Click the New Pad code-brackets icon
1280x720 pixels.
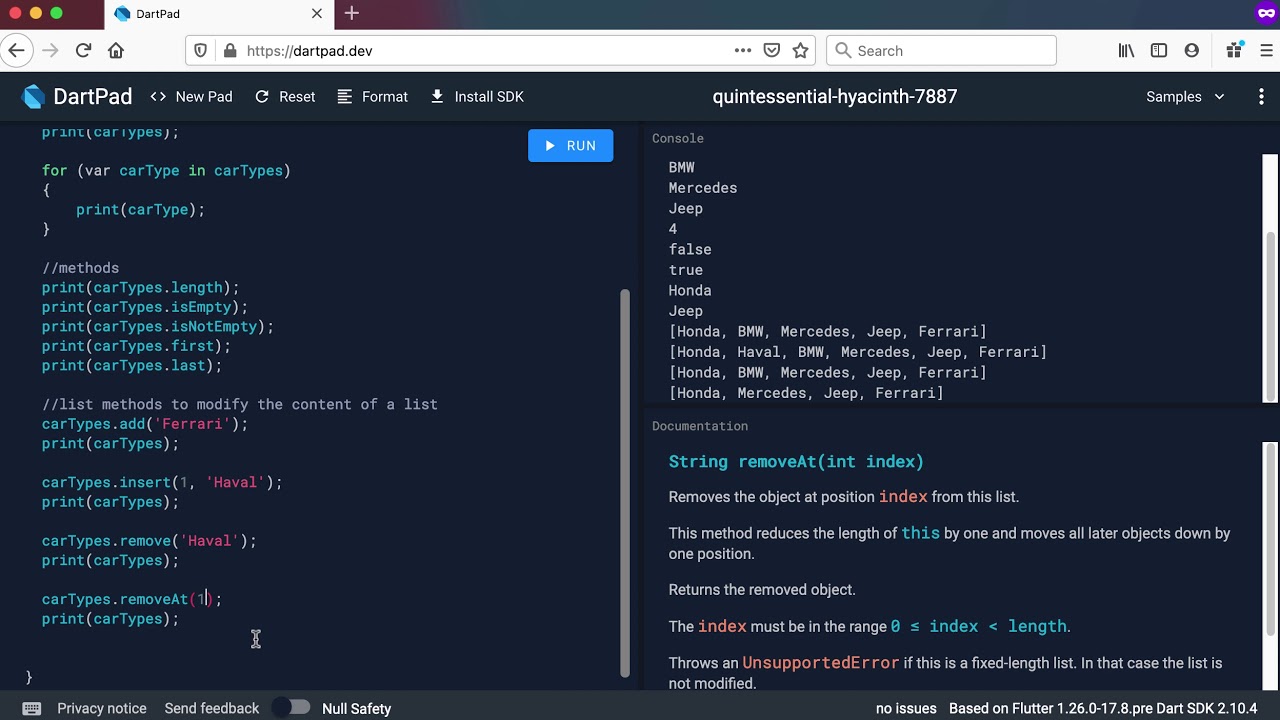coord(158,97)
